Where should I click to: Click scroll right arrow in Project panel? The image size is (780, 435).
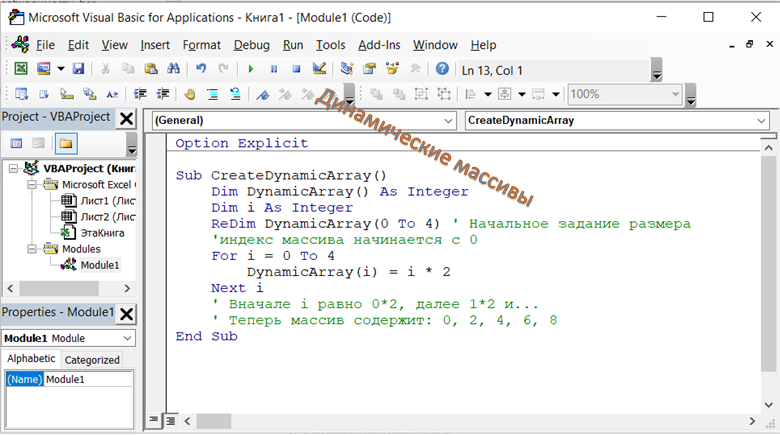[x=127, y=288]
